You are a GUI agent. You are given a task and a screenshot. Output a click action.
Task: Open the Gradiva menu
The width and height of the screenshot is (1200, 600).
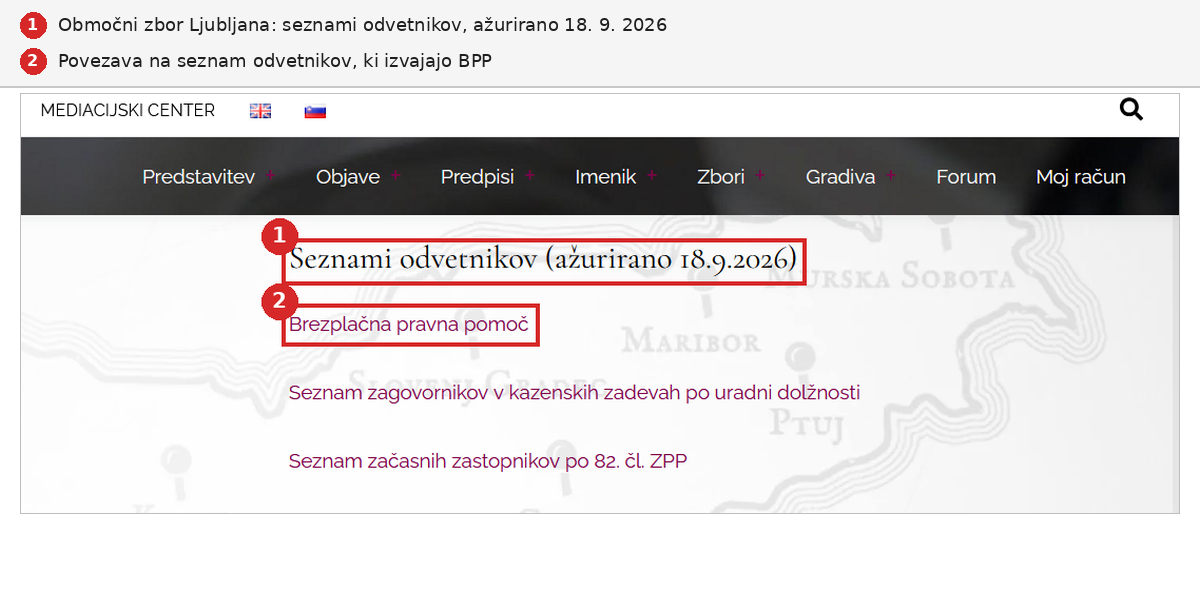coord(841,177)
